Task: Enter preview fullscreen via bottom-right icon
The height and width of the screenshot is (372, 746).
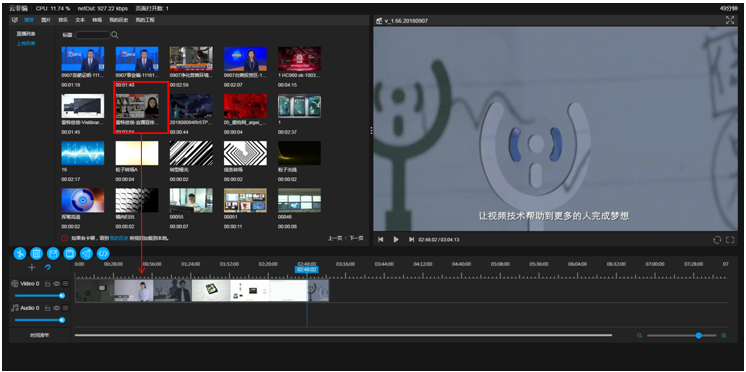Action: pyautogui.click(x=730, y=240)
